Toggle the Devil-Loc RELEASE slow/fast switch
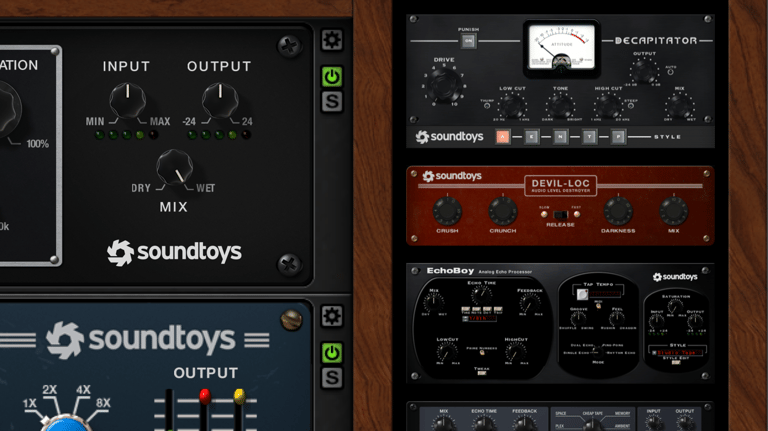This screenshot has height=431, width=768. 560,215
